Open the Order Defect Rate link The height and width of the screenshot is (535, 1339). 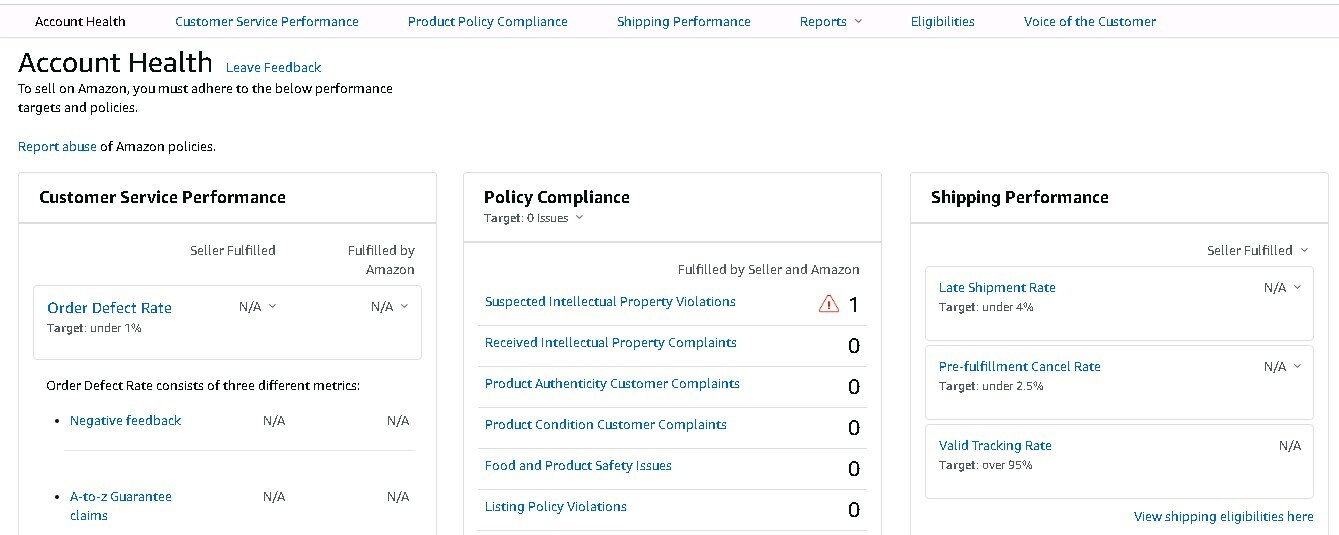point(110,308)
